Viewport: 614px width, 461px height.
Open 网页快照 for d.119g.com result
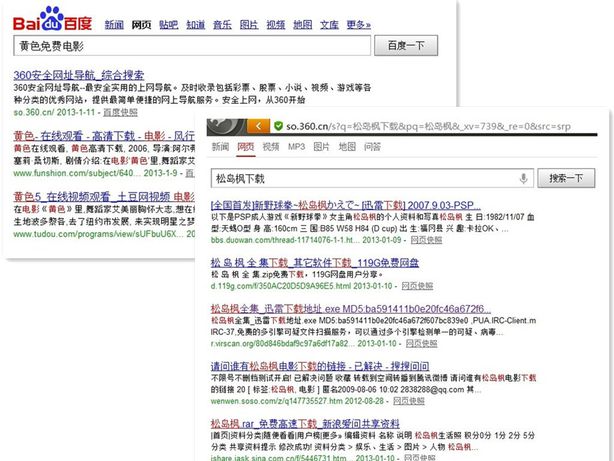point(417,286)
